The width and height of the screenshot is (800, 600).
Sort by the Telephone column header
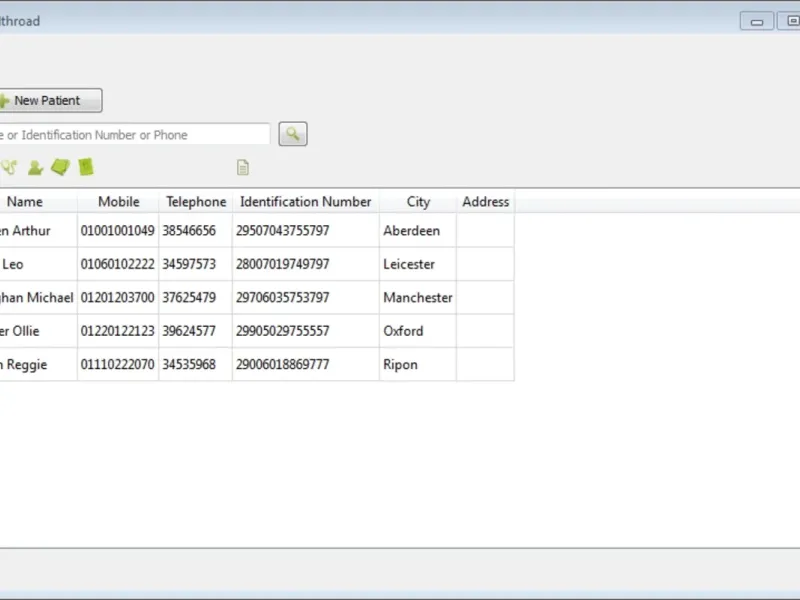(x=196, y=202)
